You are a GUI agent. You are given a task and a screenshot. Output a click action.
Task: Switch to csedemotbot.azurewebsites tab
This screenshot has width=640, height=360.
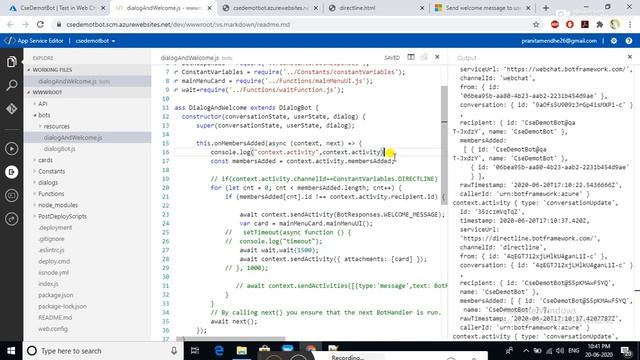coord(270,8)
